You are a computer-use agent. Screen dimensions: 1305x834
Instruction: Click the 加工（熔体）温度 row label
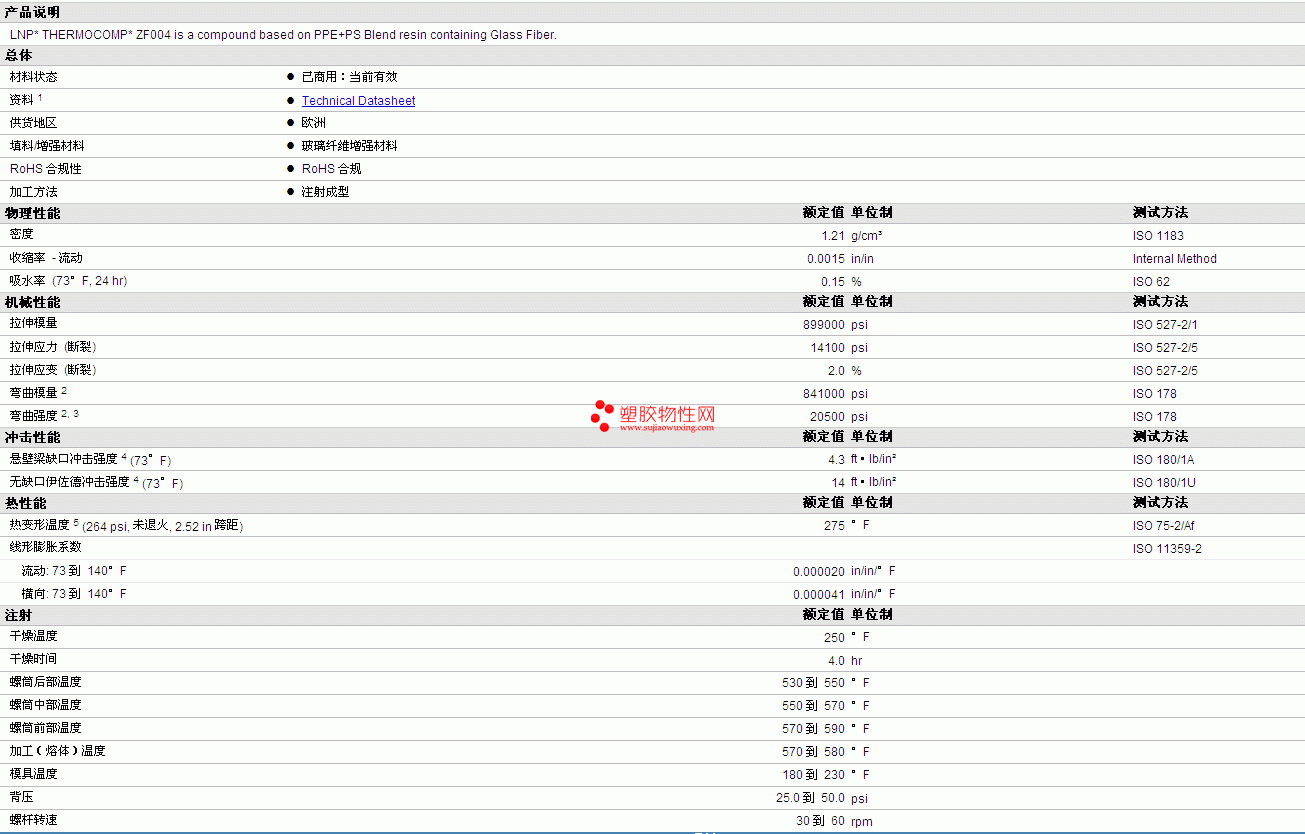tap(58, 751)
